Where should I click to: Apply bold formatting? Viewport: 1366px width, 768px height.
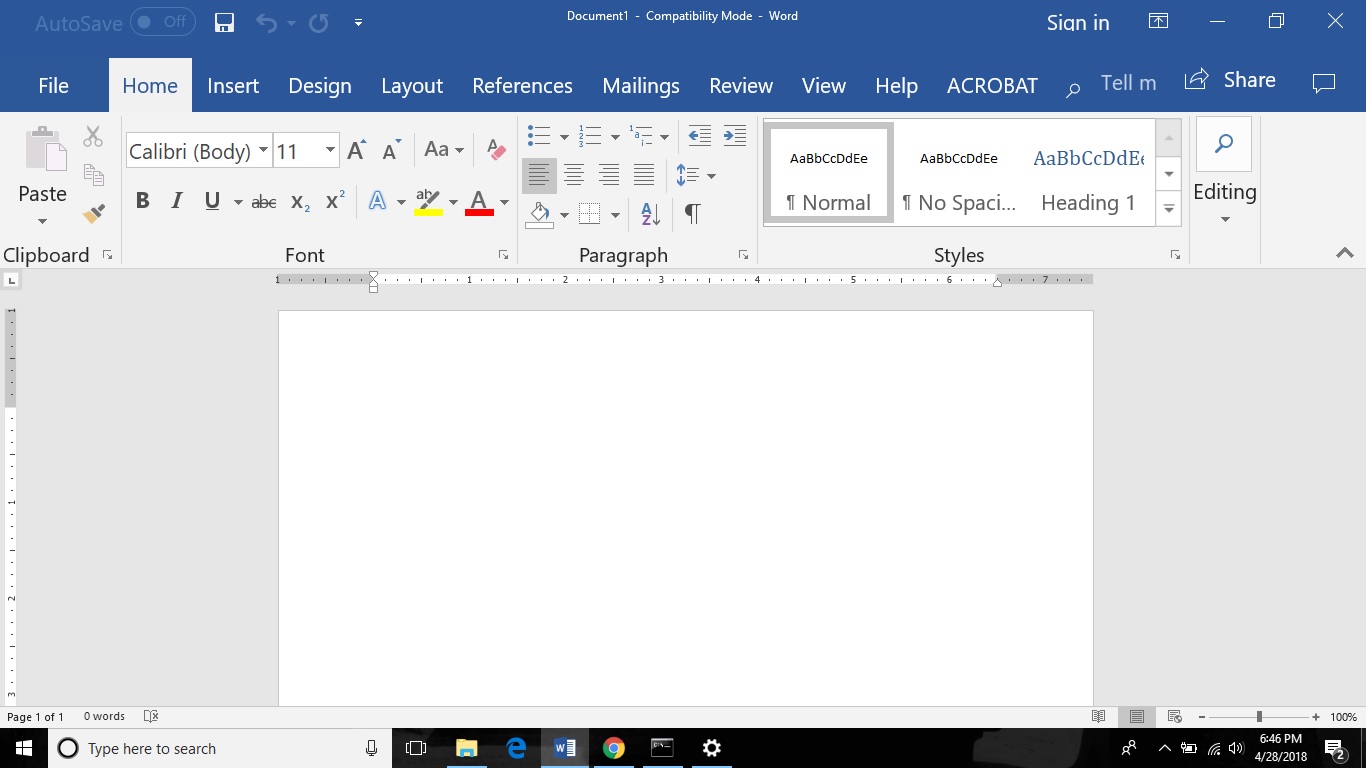click(142, 201)
